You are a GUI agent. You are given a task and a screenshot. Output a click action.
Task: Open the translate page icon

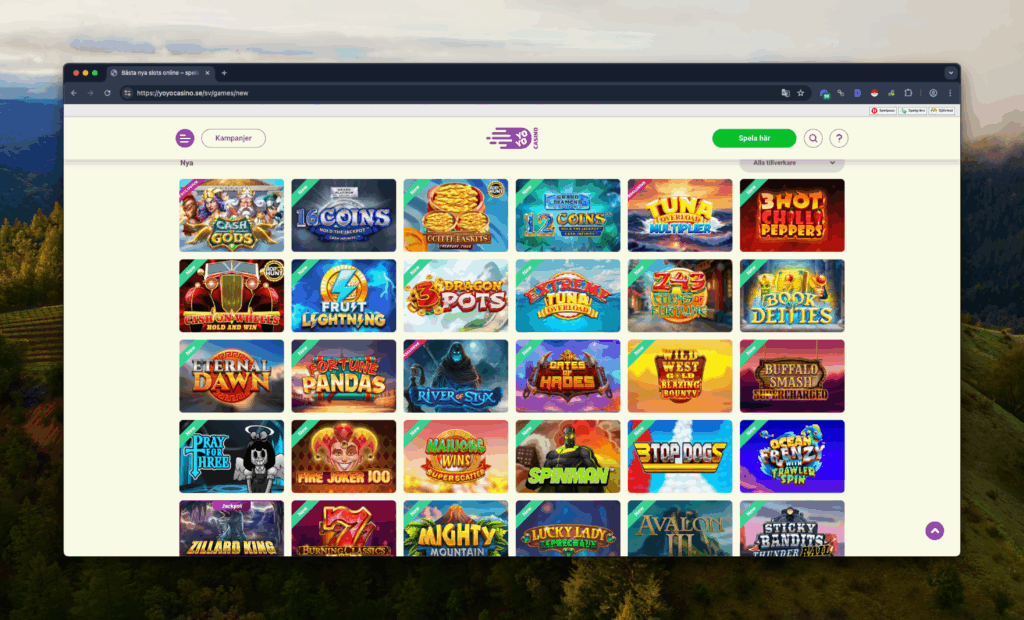coord(785,93)
